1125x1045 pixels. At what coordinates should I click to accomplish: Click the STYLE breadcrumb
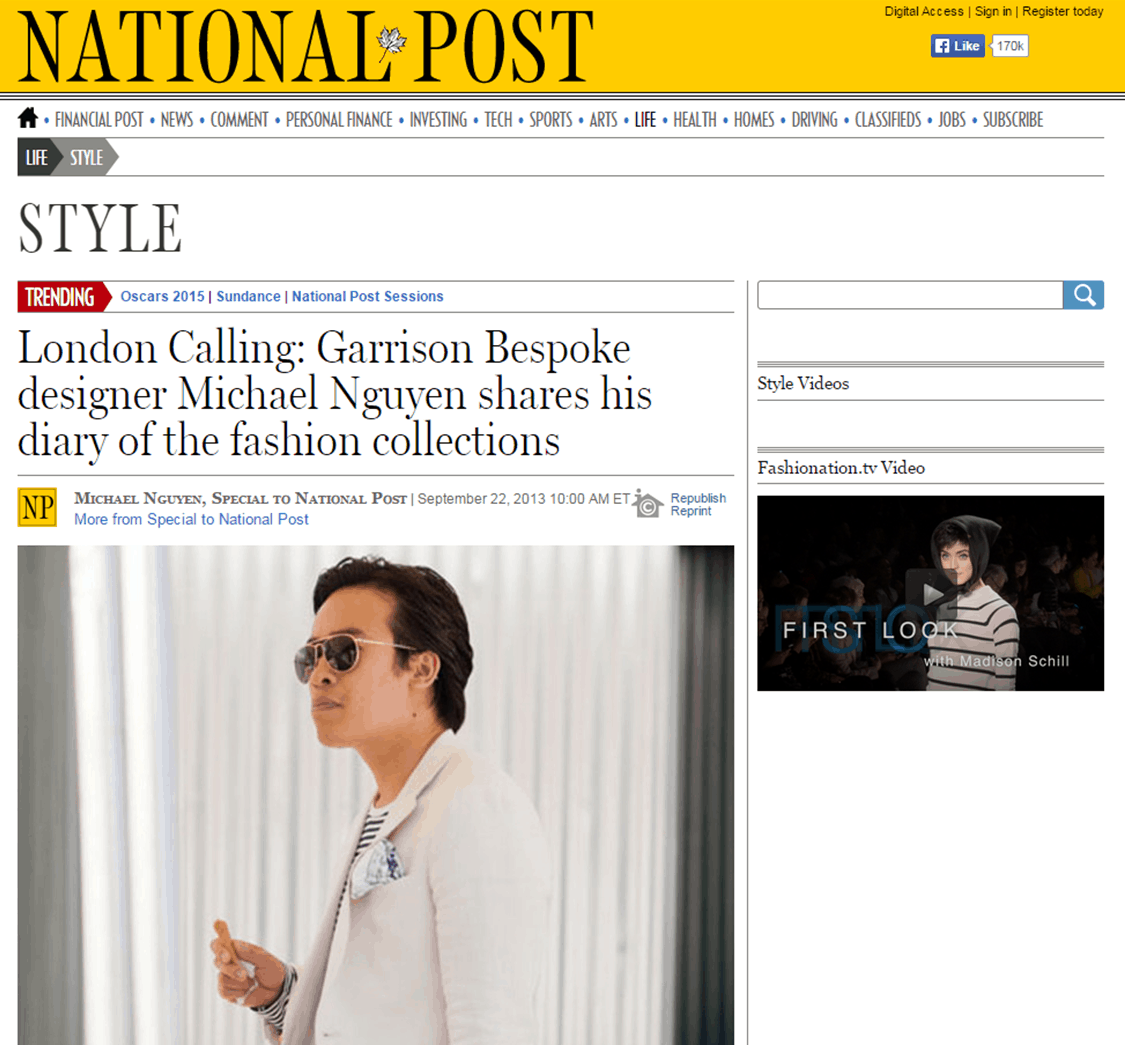pos(87,157)
